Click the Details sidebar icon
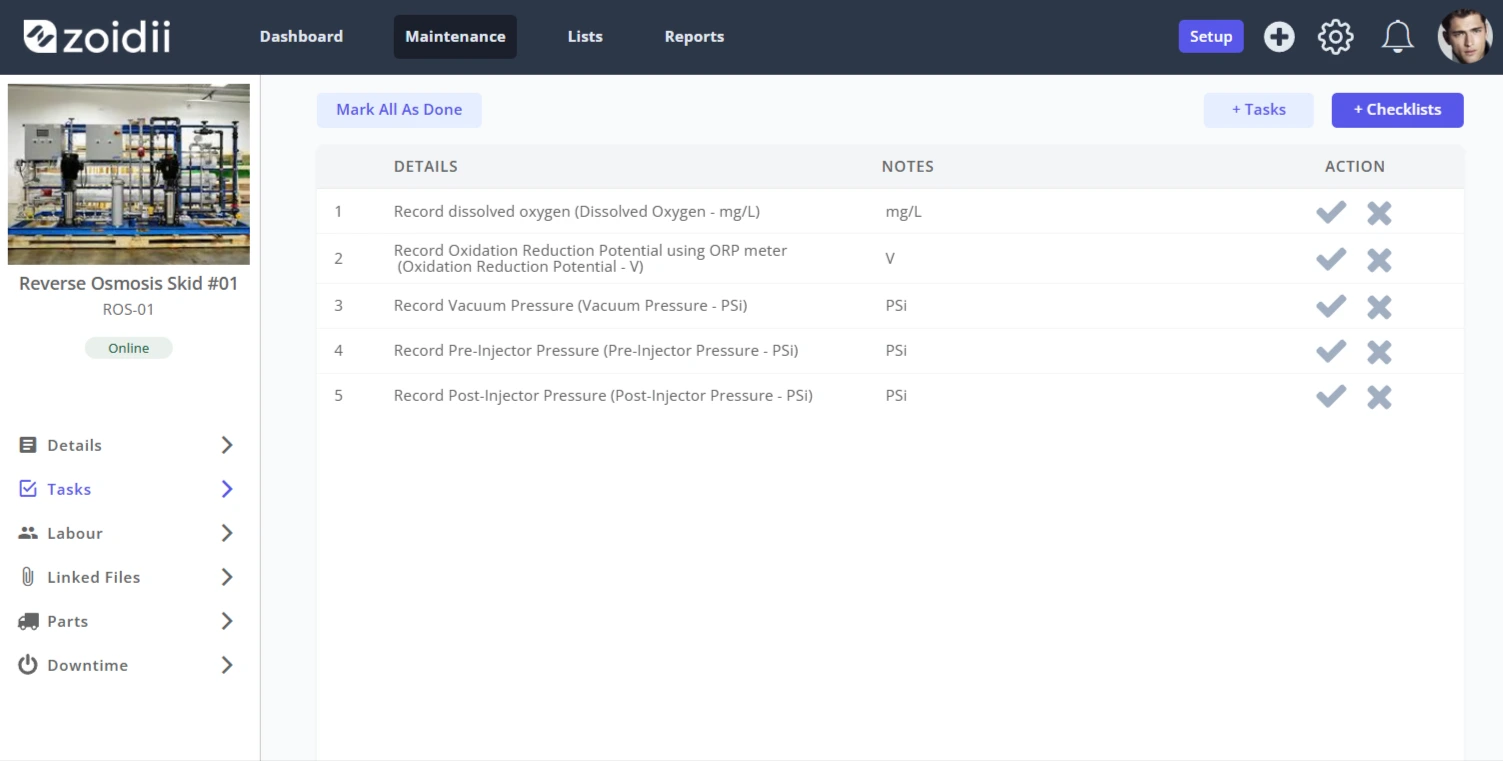This screenshot has width=1503, height=761. (x=28, y=445)
